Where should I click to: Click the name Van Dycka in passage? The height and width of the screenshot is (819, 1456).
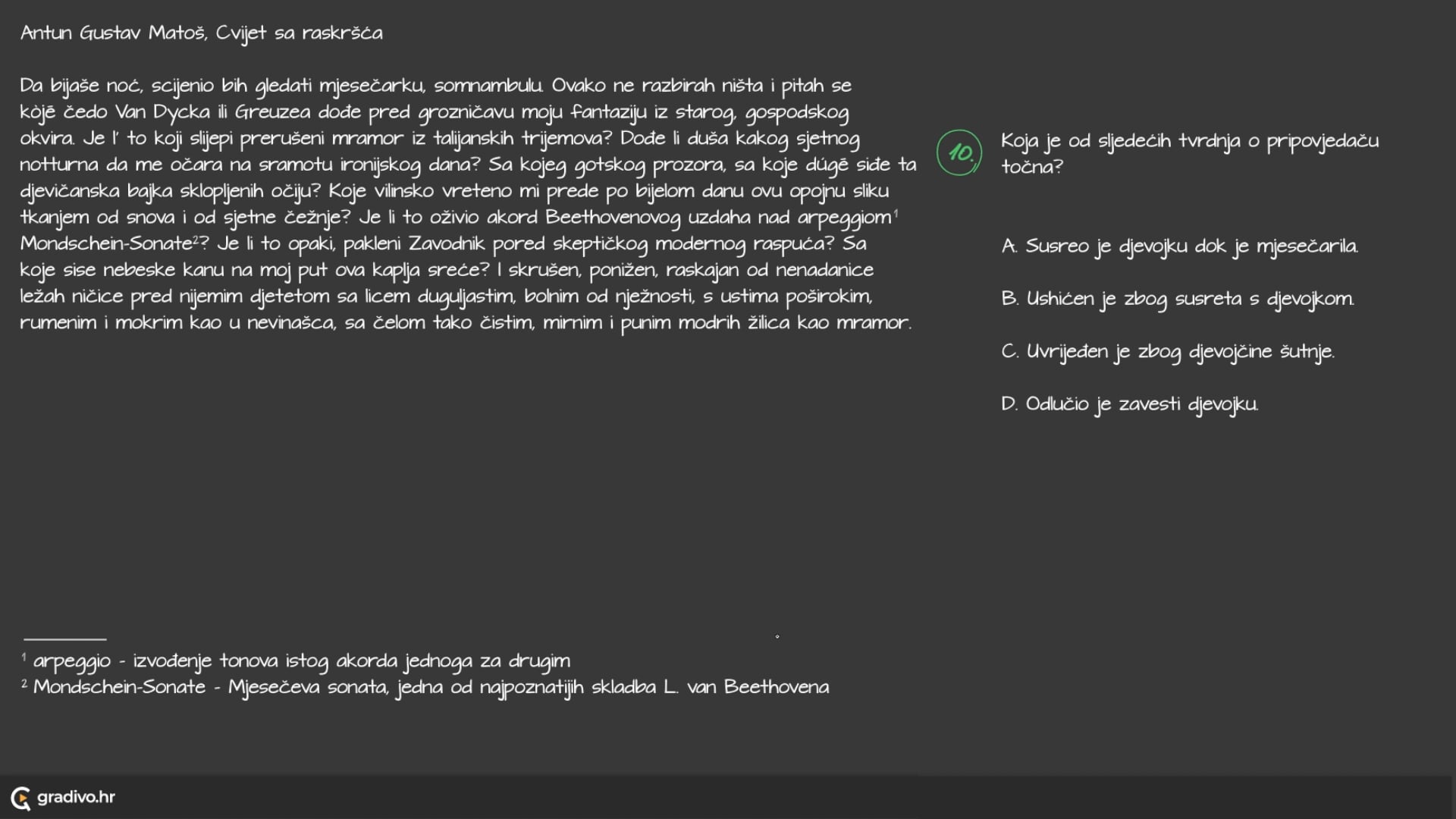coord(162,112)
